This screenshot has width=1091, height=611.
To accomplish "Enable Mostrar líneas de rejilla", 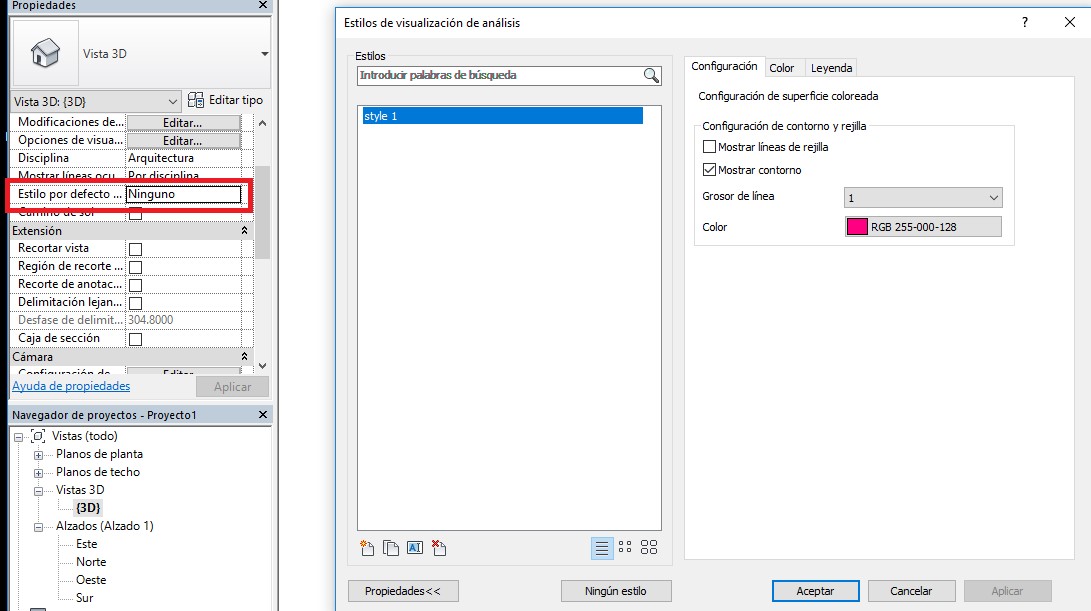I will (710, 147).
